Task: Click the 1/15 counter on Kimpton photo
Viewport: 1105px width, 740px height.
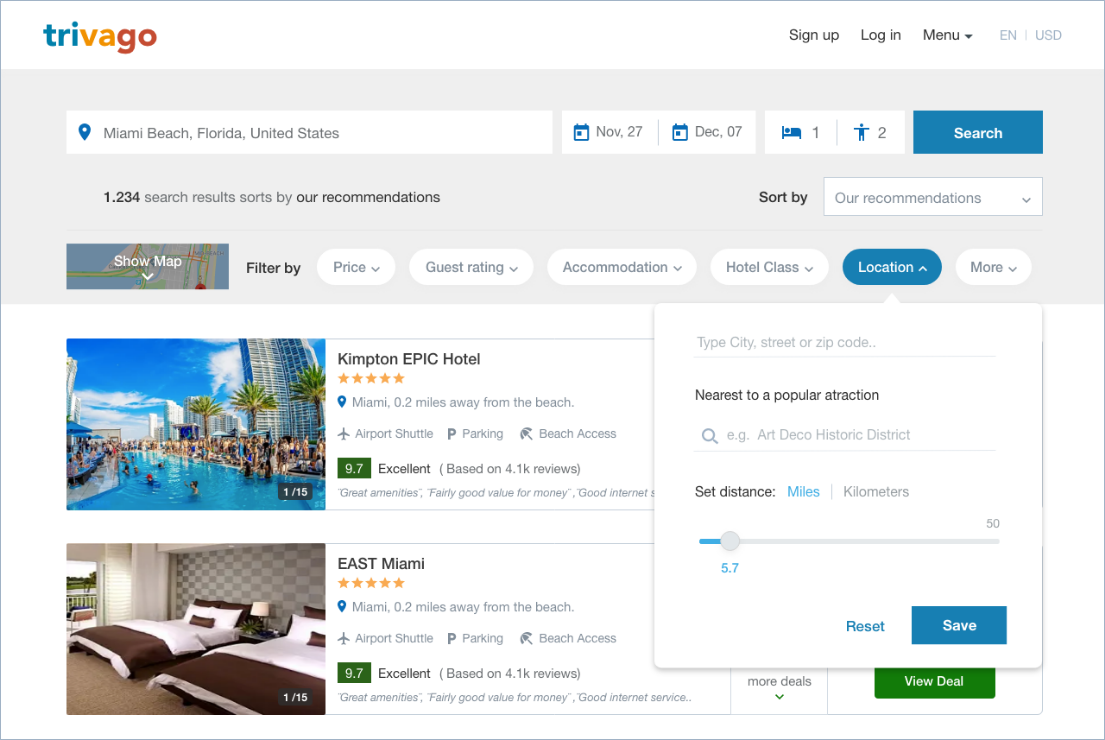Action: click(x=295, y=492)
